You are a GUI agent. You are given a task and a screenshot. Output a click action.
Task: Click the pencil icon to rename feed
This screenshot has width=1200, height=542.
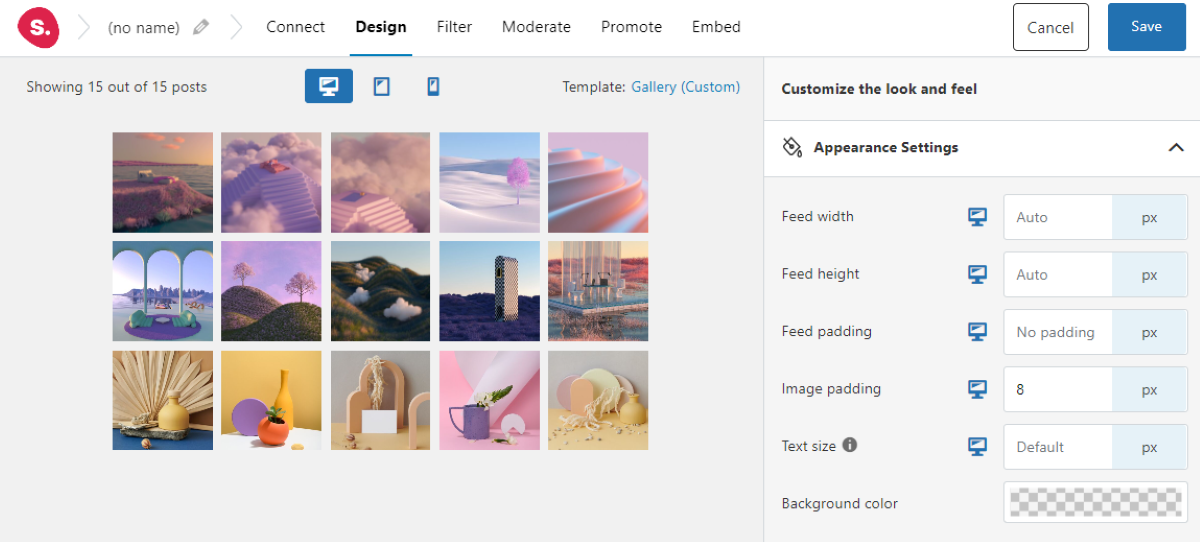[x=201, y=27]
